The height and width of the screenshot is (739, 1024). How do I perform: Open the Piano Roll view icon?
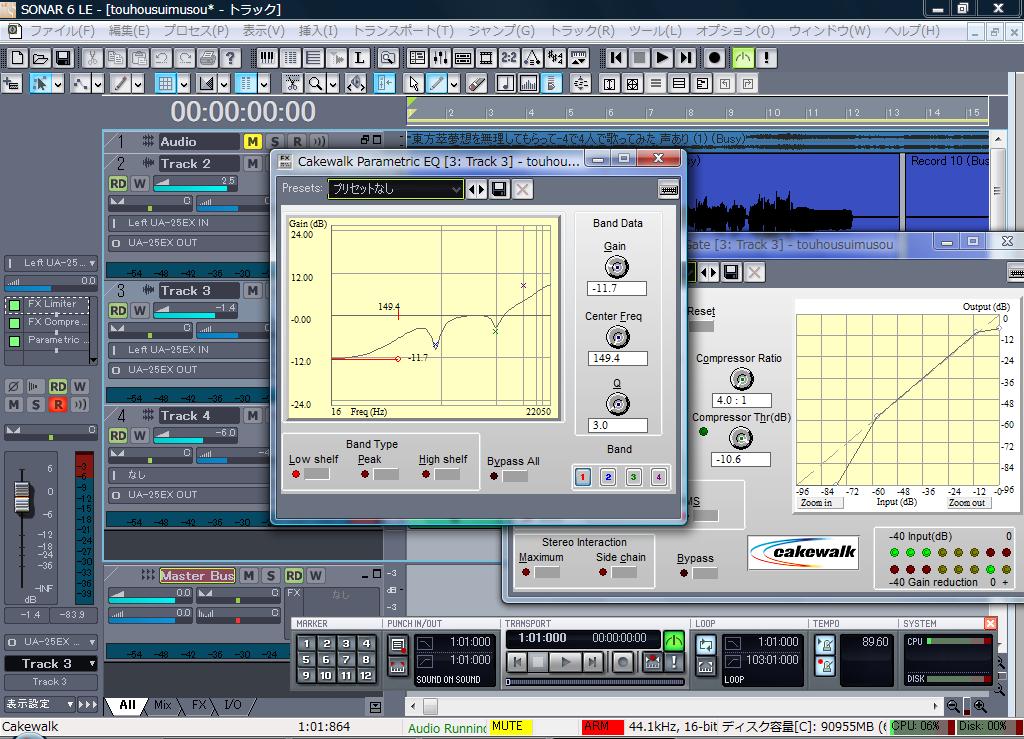(267, 58)
